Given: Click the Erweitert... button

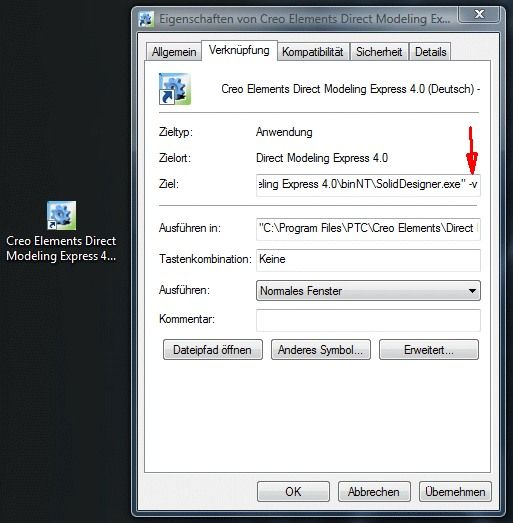Looking at the screenshot, I should [x=429, y=350].
